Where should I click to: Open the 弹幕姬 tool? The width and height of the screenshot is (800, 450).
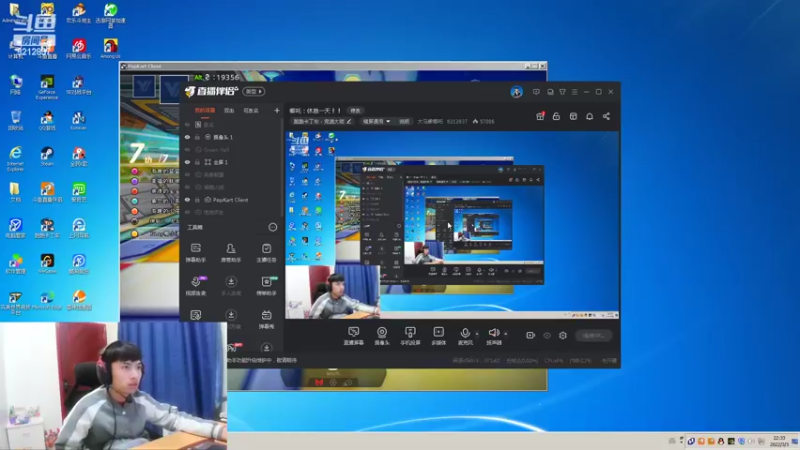pos(266,319)
